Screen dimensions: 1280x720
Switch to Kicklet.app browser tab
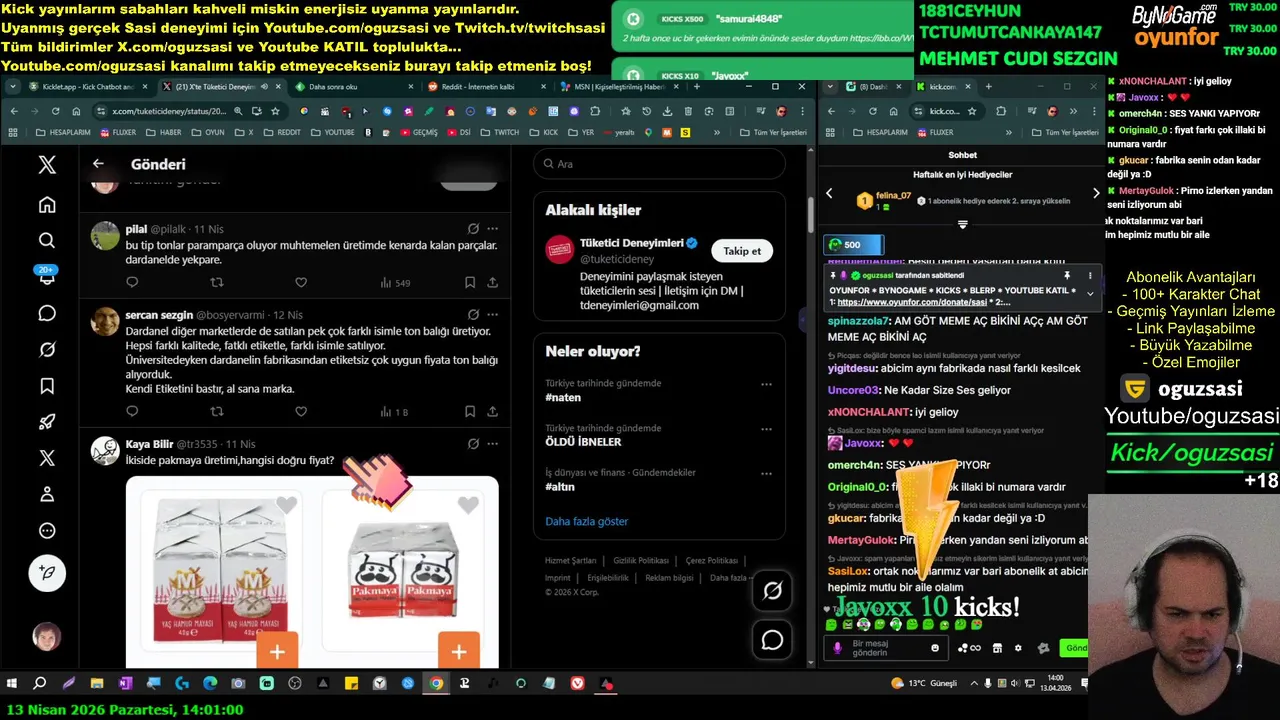coord(88,87)
